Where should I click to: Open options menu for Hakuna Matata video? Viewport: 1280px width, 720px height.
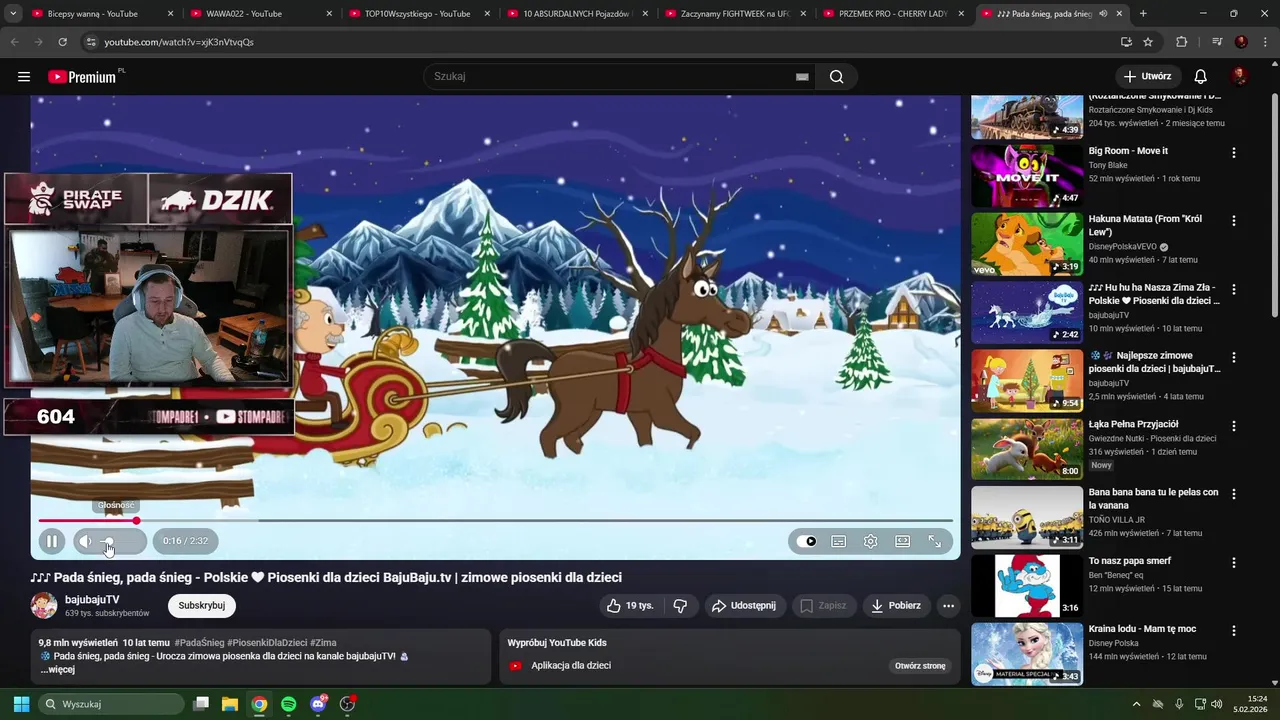(1234, 221)
